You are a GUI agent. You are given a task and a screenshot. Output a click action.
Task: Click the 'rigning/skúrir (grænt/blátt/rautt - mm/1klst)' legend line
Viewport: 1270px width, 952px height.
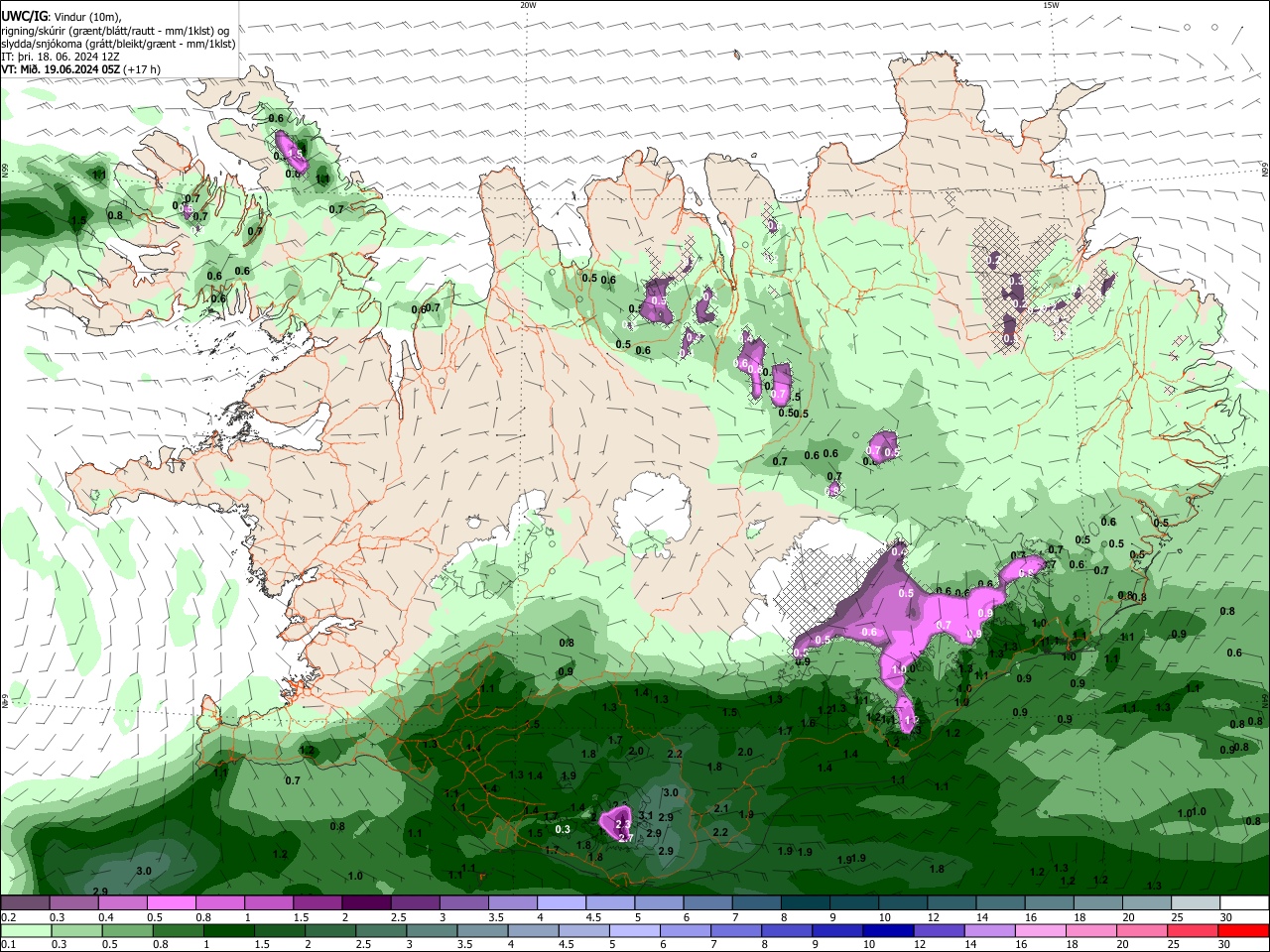pyautogui.click(x=115, y=30)
